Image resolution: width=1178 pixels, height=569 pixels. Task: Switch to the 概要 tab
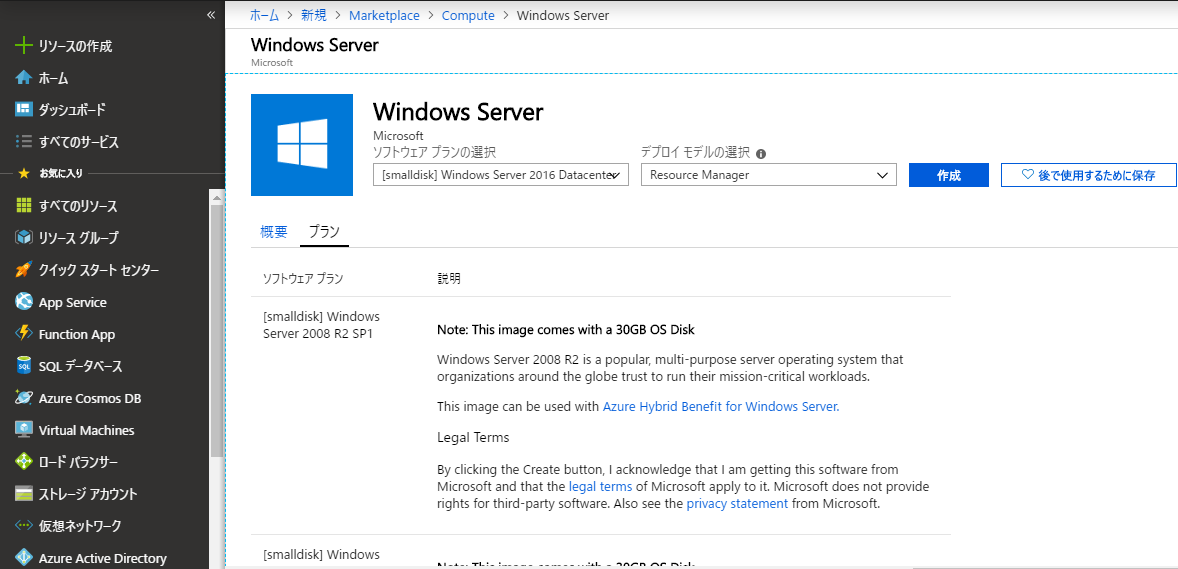[x=273, y=232]
